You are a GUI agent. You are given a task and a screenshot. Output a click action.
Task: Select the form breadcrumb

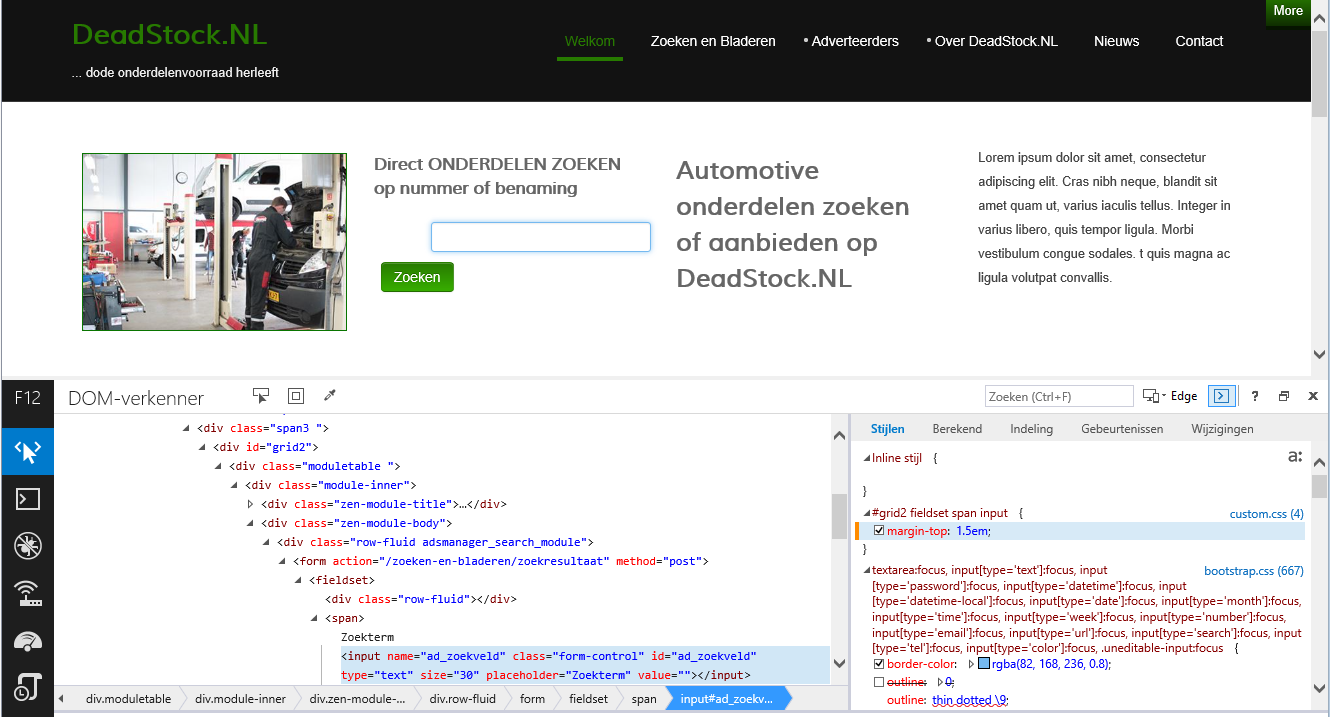[533, 699]
